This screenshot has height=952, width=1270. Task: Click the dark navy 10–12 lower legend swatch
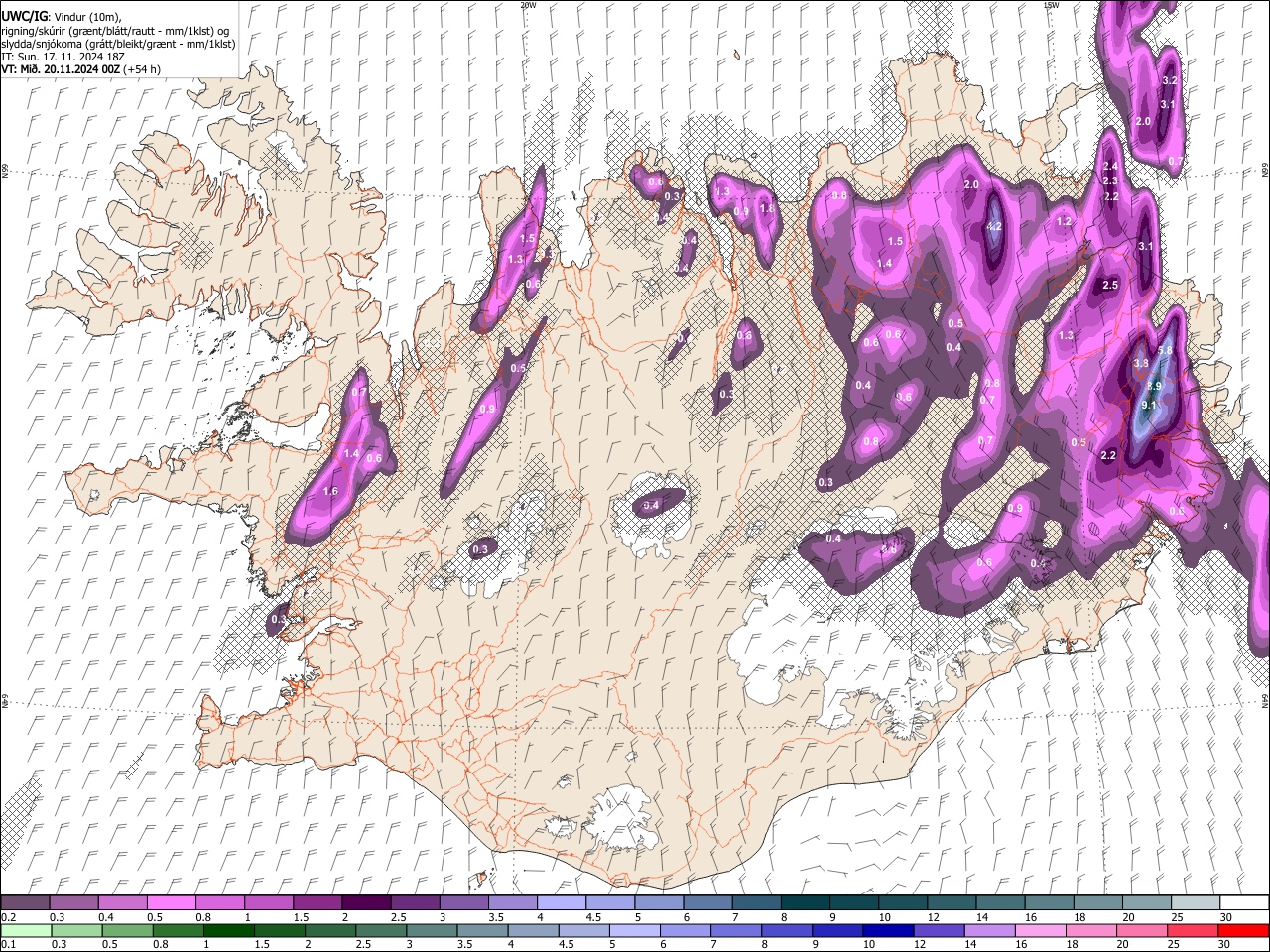(x=888, y=930)
